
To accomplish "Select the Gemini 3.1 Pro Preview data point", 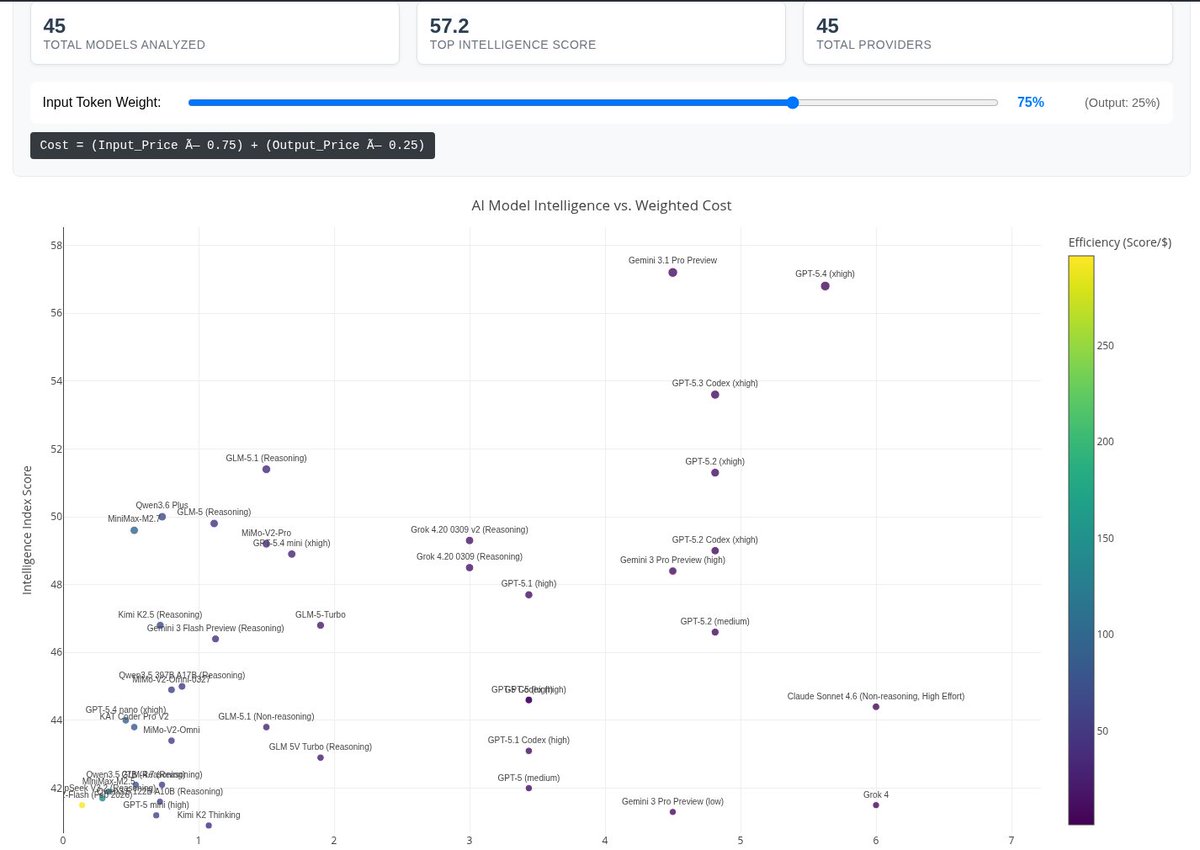I will click(x=673, y=272).
